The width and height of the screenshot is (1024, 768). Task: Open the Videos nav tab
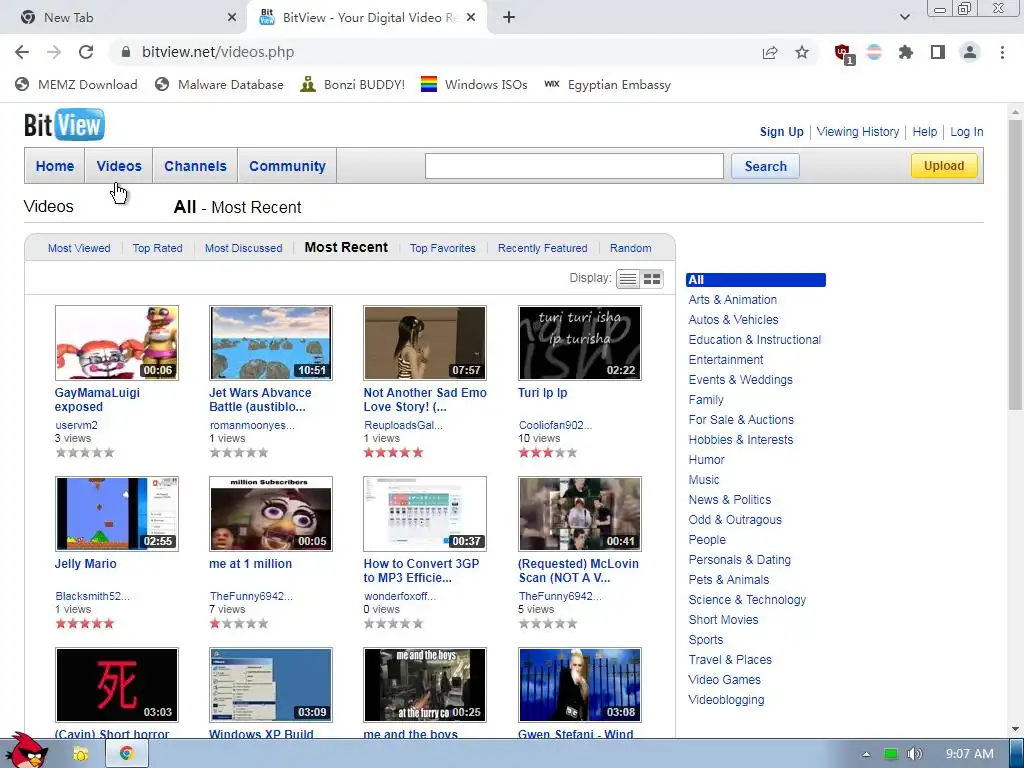pos(119,166)
